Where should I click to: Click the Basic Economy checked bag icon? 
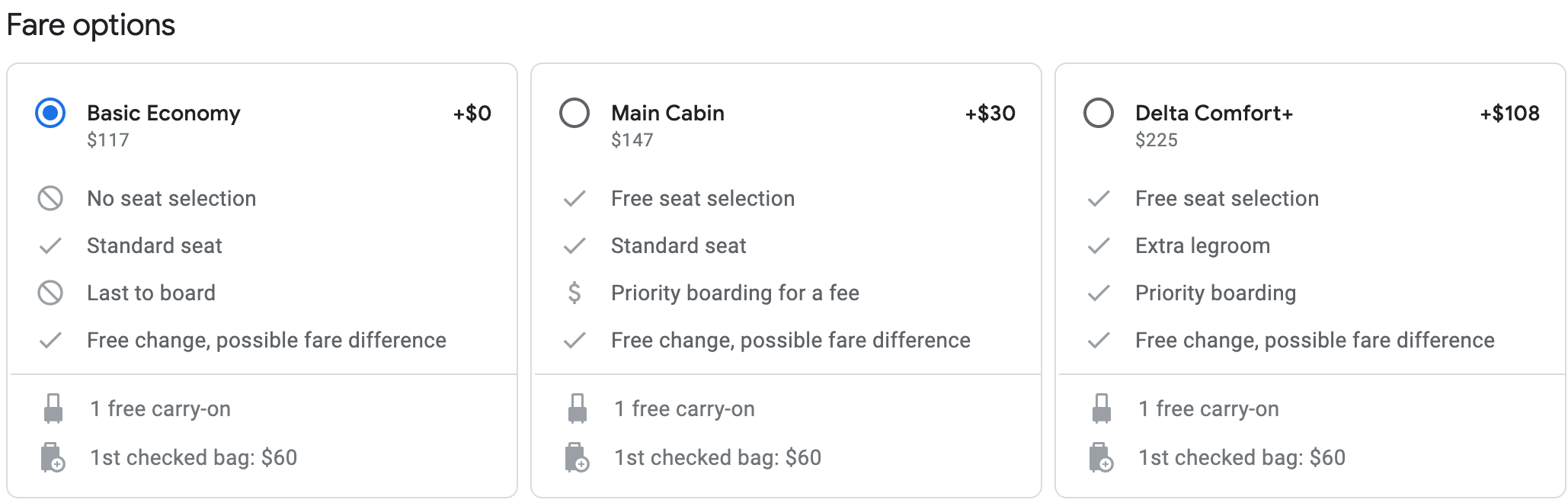point(53,458)
